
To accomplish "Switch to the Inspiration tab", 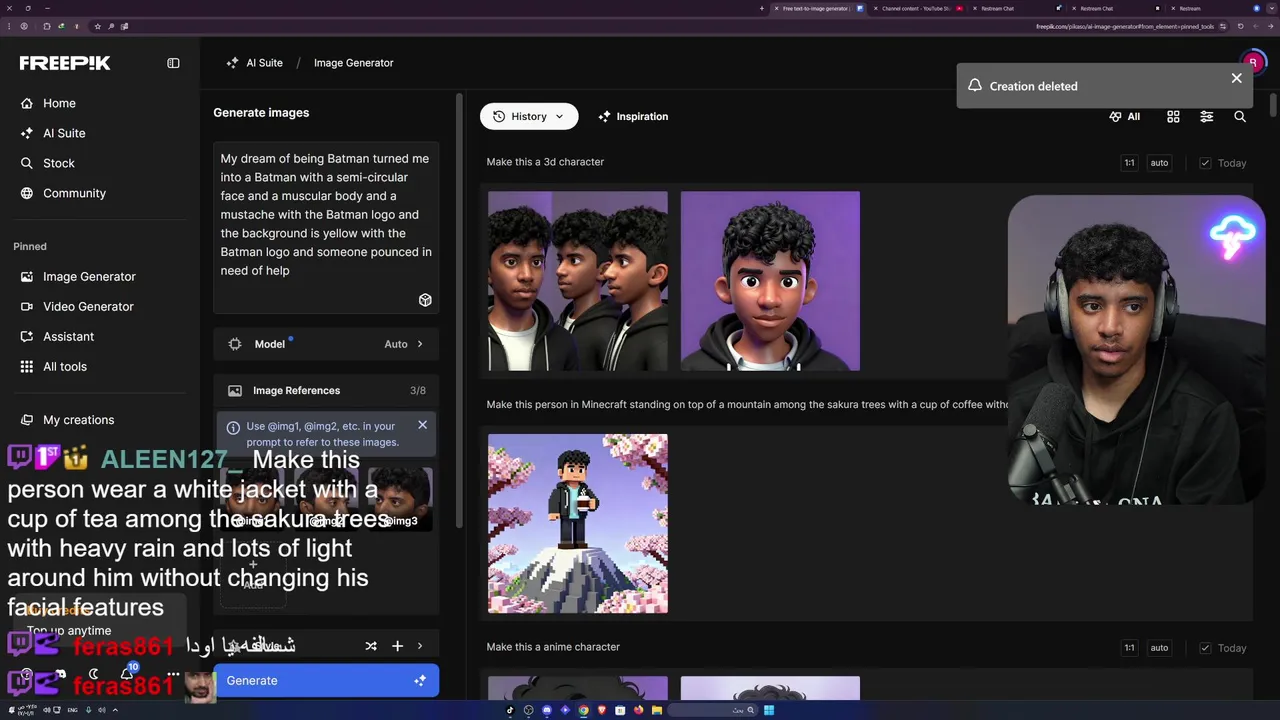I will (x=633, y=116).
